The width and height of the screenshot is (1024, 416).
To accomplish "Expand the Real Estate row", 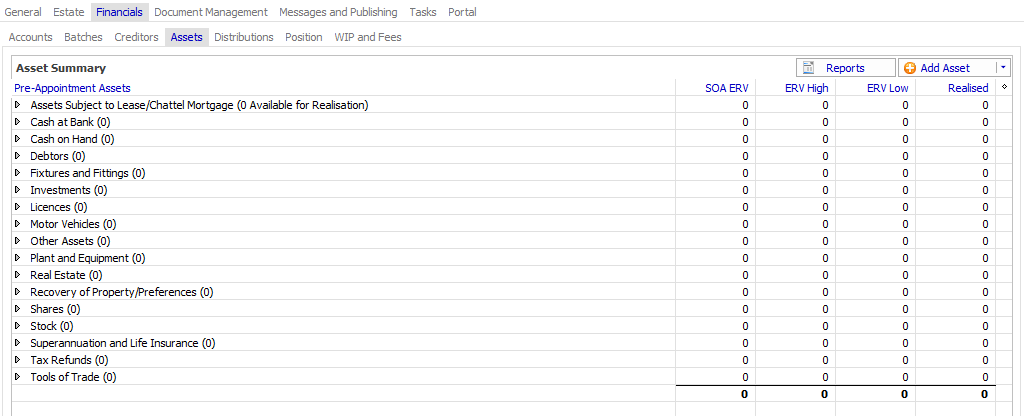I will point(17,275).
